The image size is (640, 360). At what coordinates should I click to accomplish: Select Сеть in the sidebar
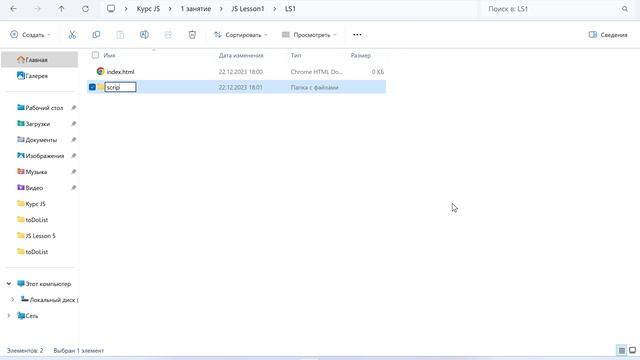coord(31,316)
